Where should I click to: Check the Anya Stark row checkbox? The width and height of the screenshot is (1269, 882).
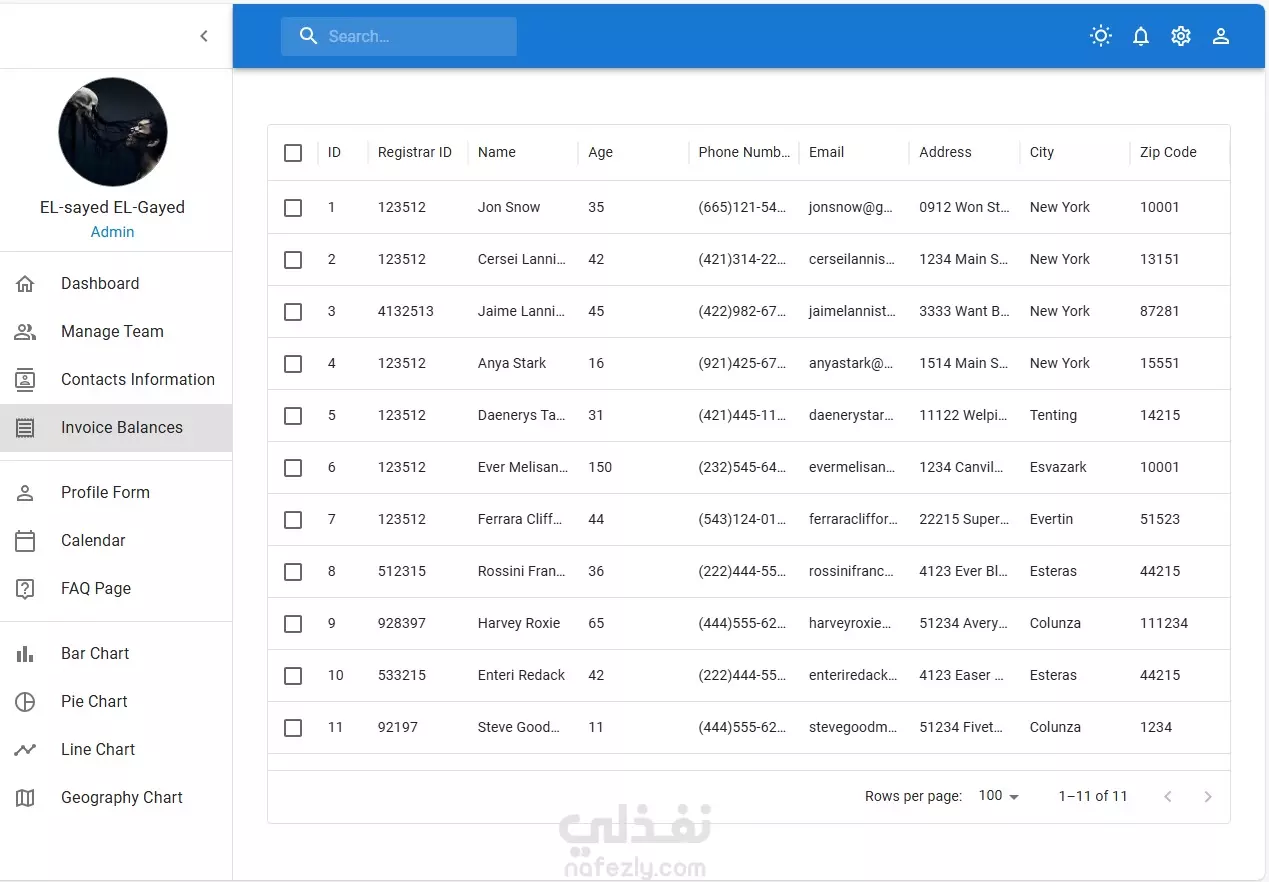(x=293, y=364)
